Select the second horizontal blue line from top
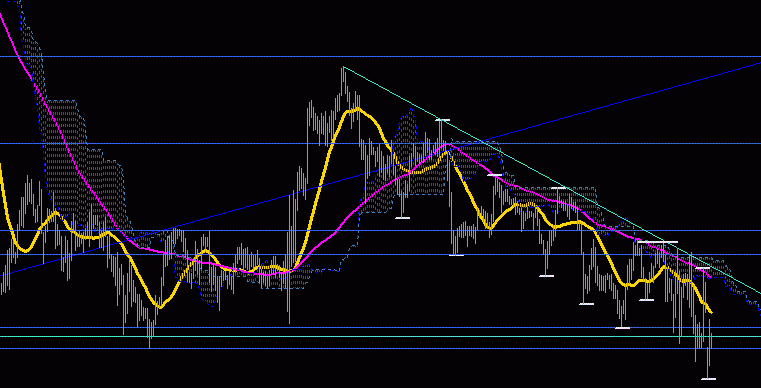This screenshot has width=761, height=388. point(380,143)
